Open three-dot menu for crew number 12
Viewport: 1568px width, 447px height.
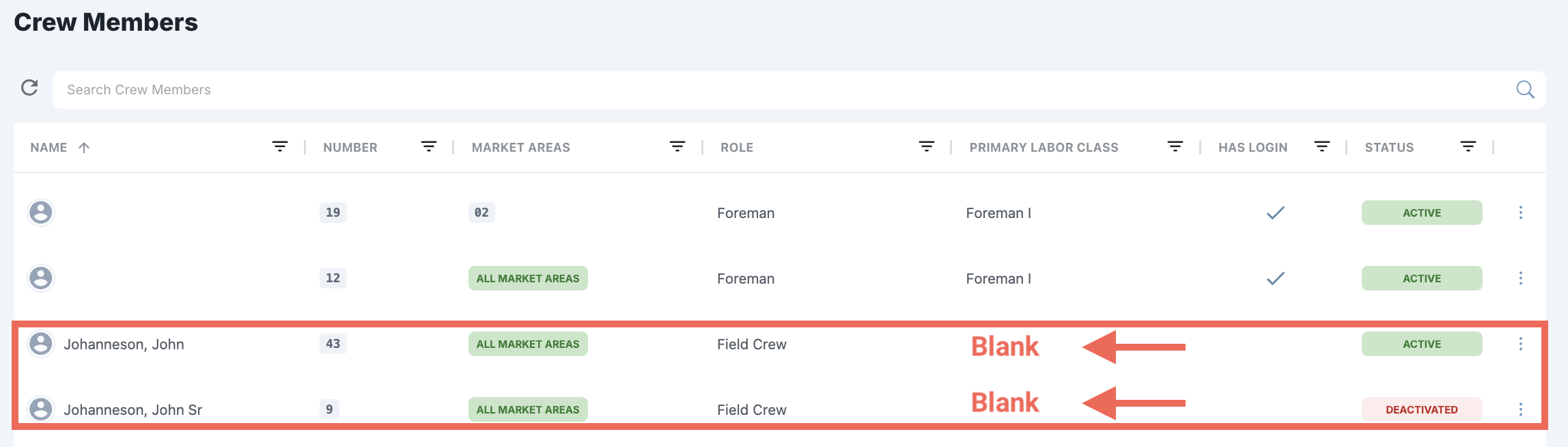[1521, 278]
